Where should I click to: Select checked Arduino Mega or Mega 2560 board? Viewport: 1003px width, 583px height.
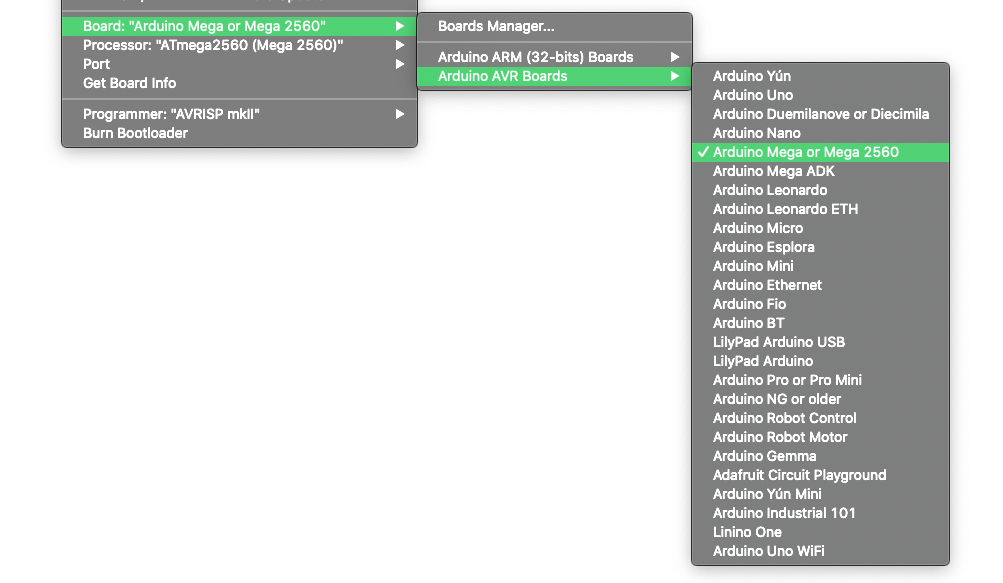[820, 152]
